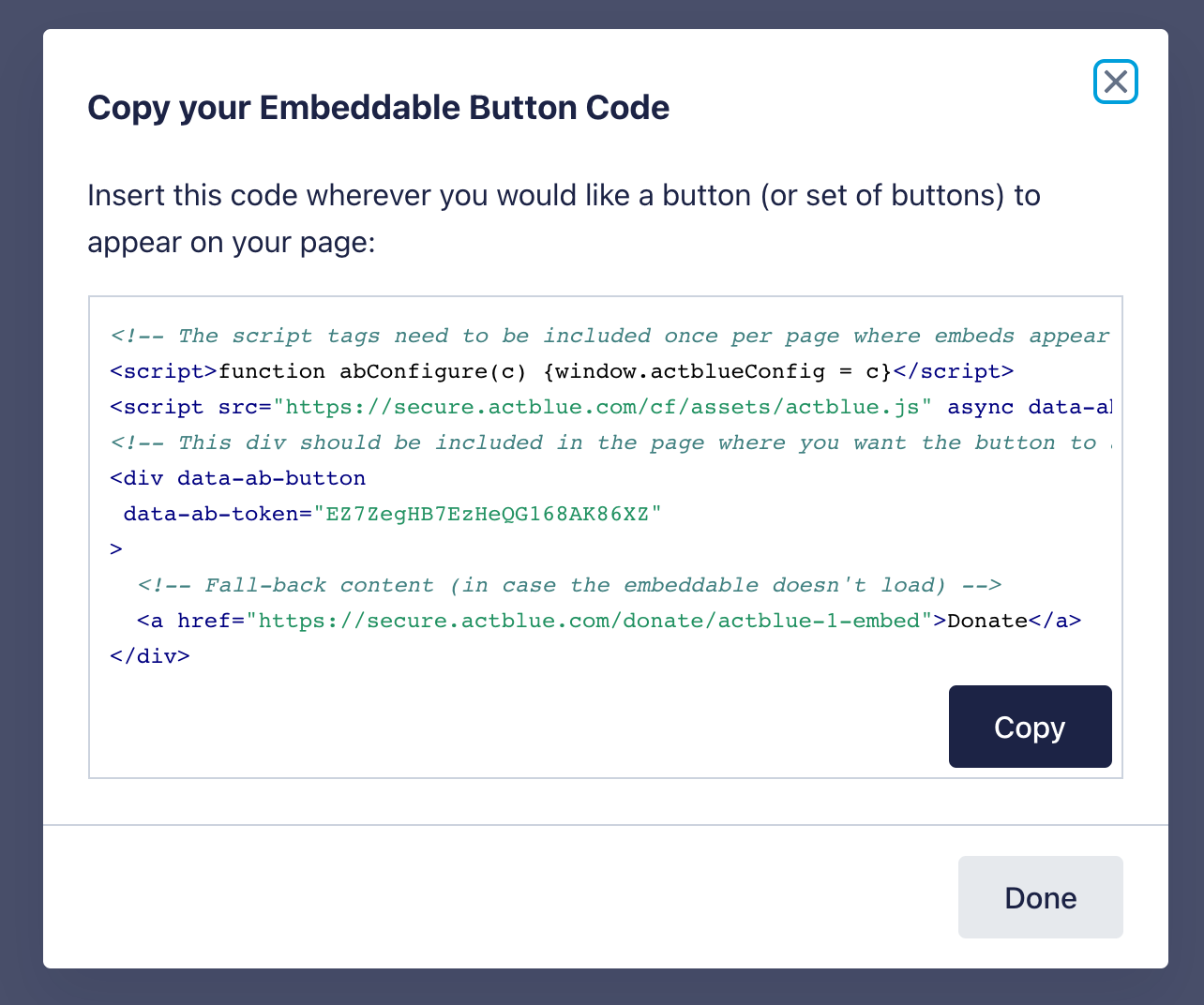Click the "Copy your Embeddable Button Code" heading
This screenshot has height=1005, width=1204.
(378, 108)
